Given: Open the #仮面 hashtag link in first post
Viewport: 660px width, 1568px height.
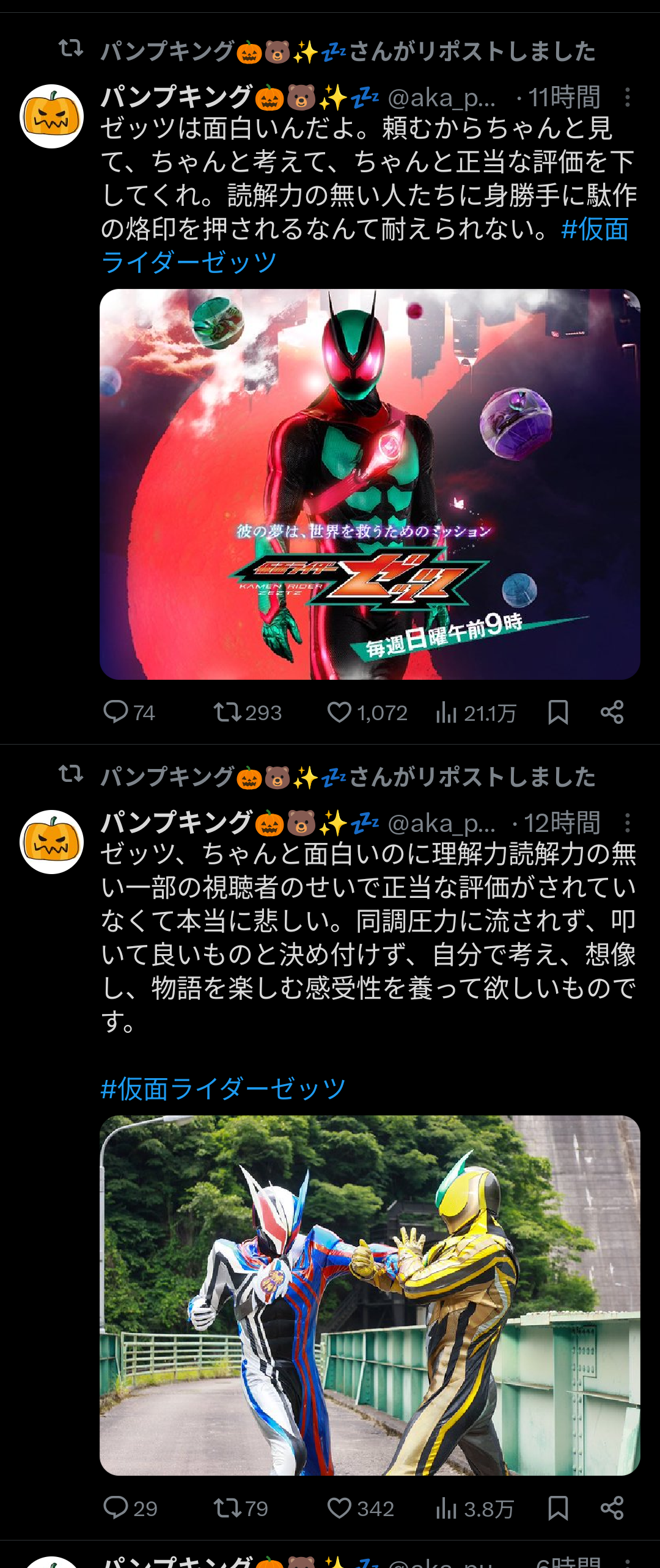Looking at the screenshot, I should click(595, 230).
